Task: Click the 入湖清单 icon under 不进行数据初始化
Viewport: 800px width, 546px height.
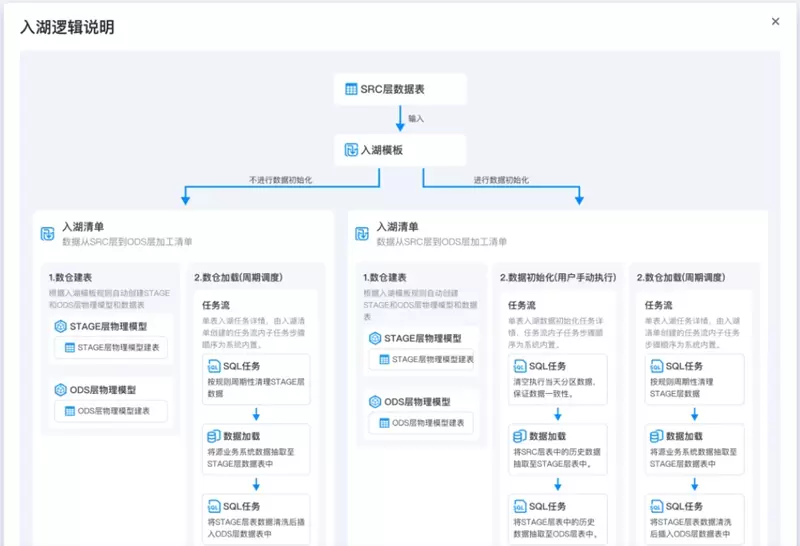Action: tap(47, 233)
